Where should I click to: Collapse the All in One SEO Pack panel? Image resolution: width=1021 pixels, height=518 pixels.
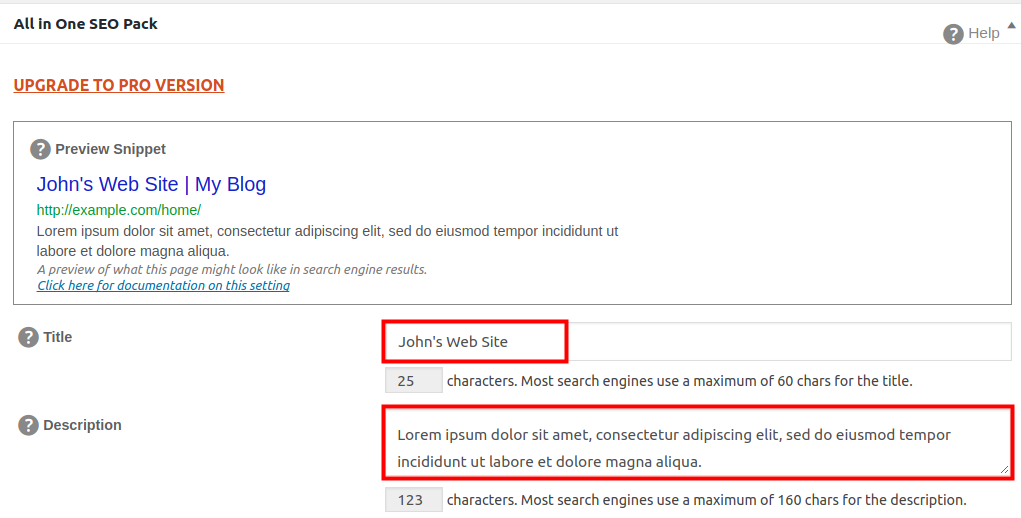(1011, 25)
